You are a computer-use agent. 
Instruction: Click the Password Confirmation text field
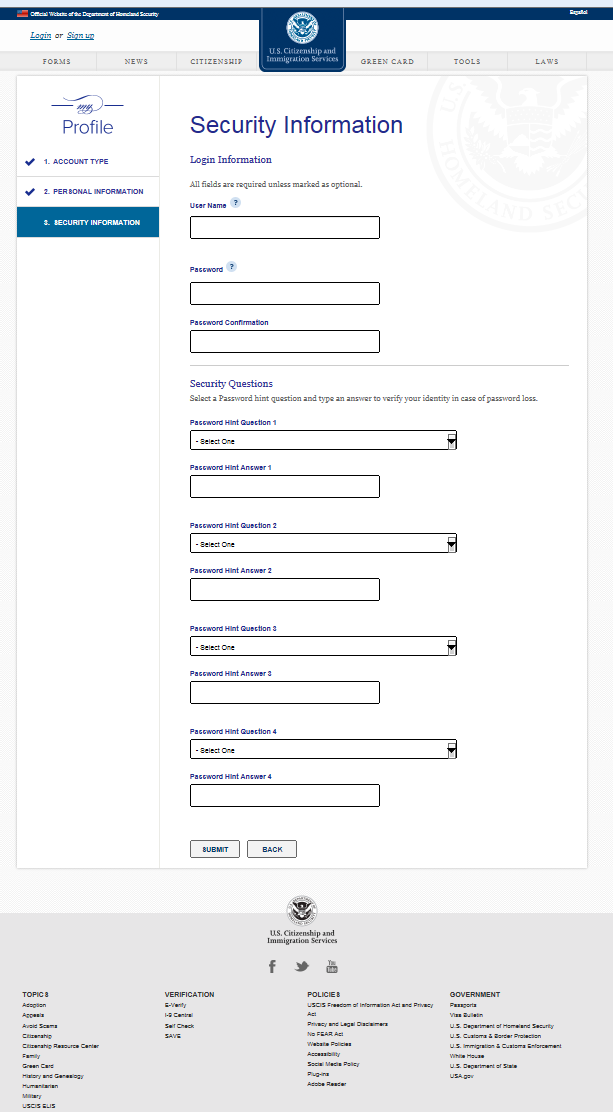(285, 342)
